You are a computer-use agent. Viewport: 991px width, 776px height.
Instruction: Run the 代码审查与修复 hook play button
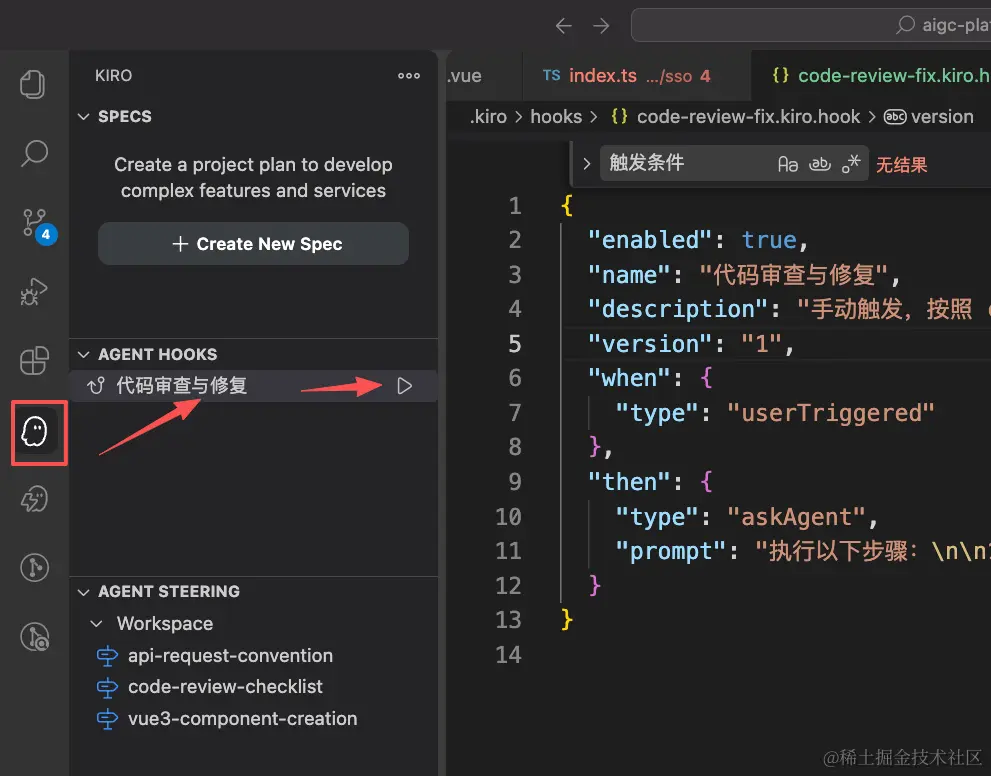pos(404,386)
